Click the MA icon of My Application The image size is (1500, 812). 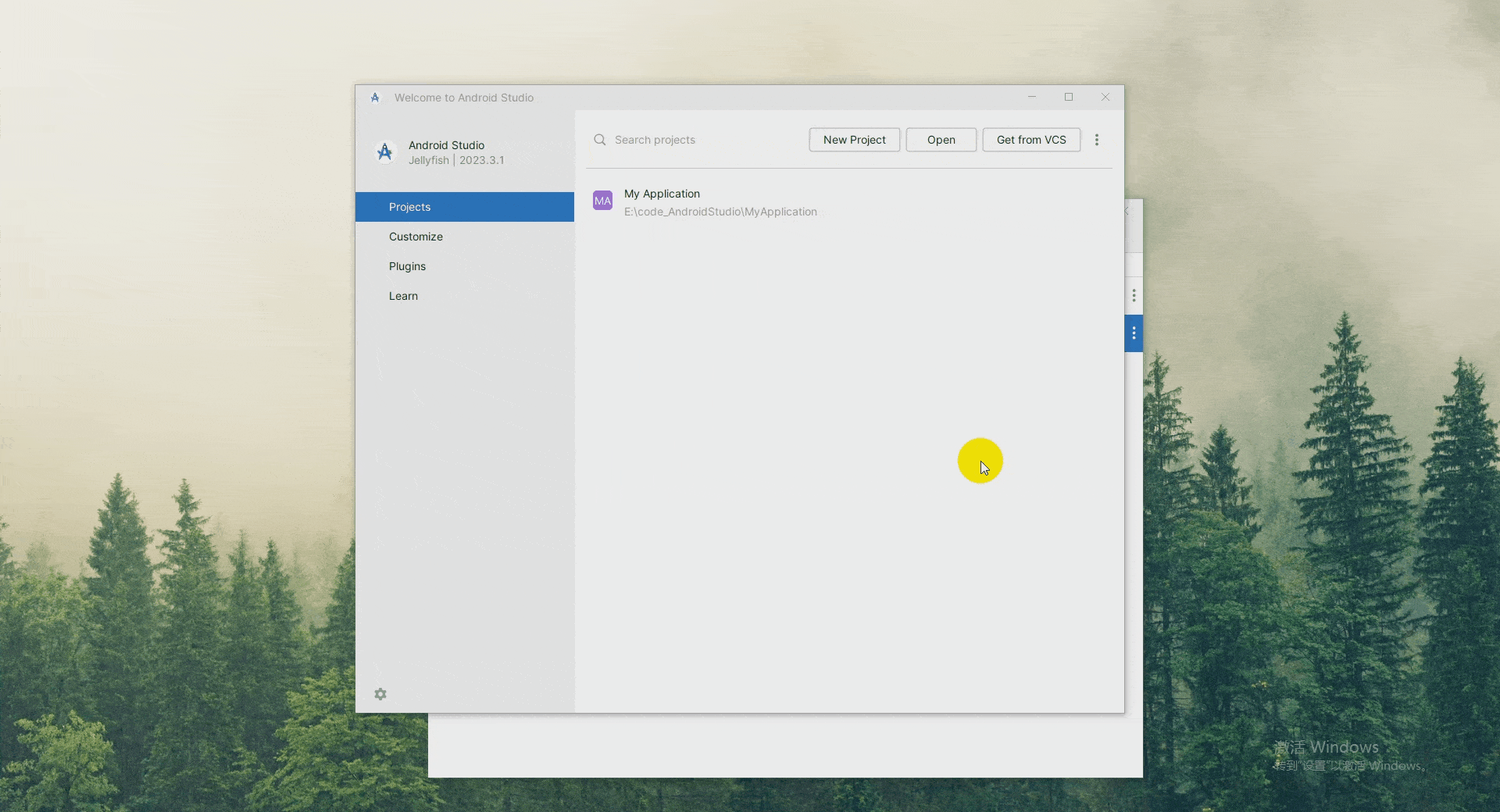point(602,201)
